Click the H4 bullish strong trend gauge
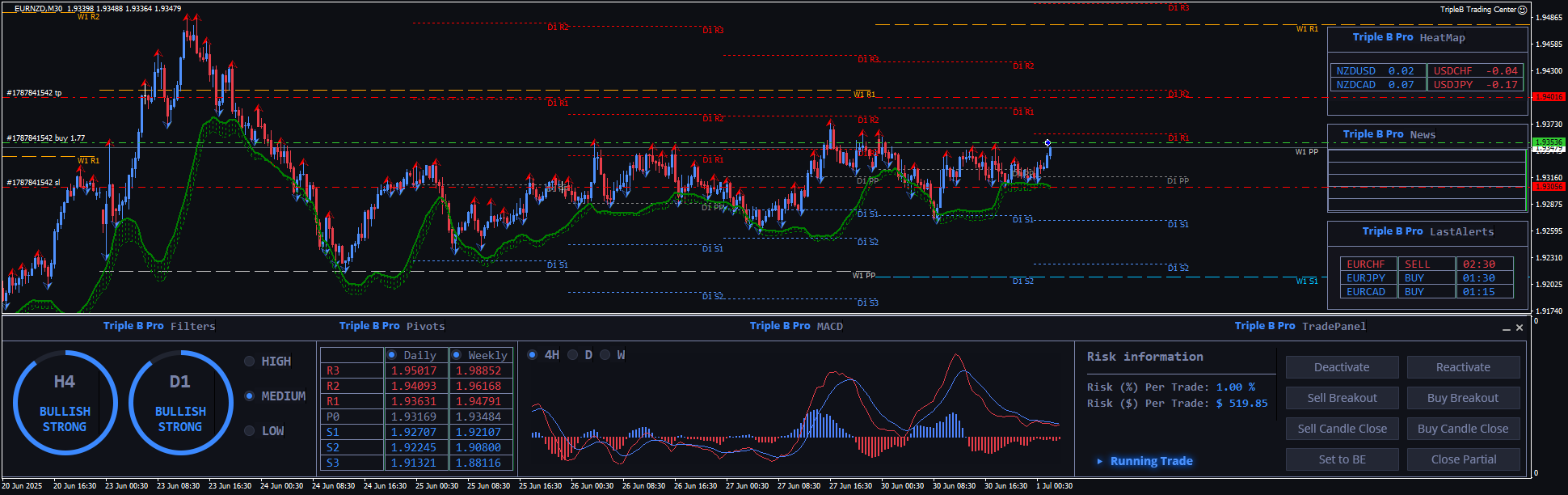The image size is (1568, 495). pos(65,403)
